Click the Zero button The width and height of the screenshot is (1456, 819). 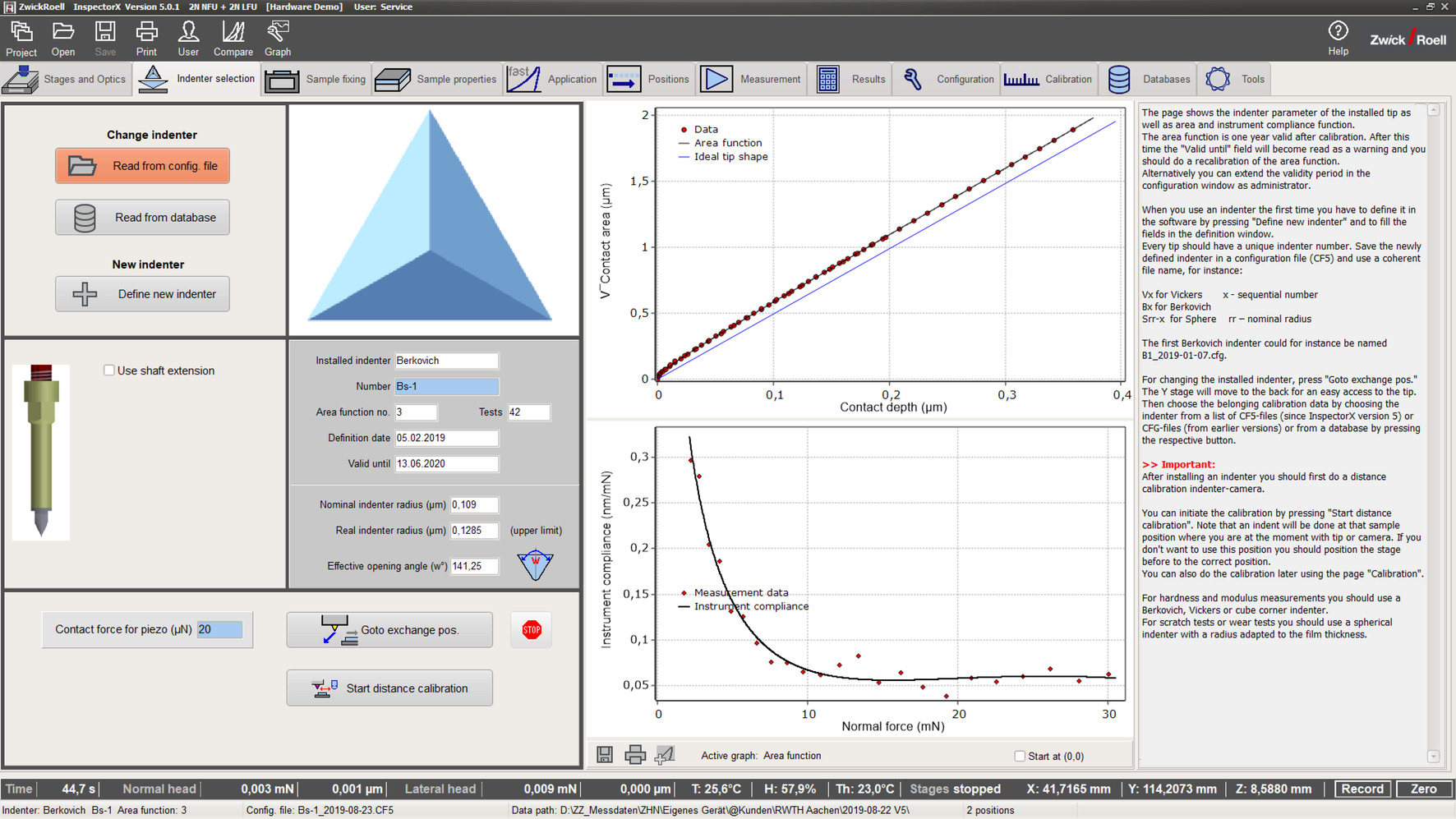pyautogui.click(x=1424, y=789)
